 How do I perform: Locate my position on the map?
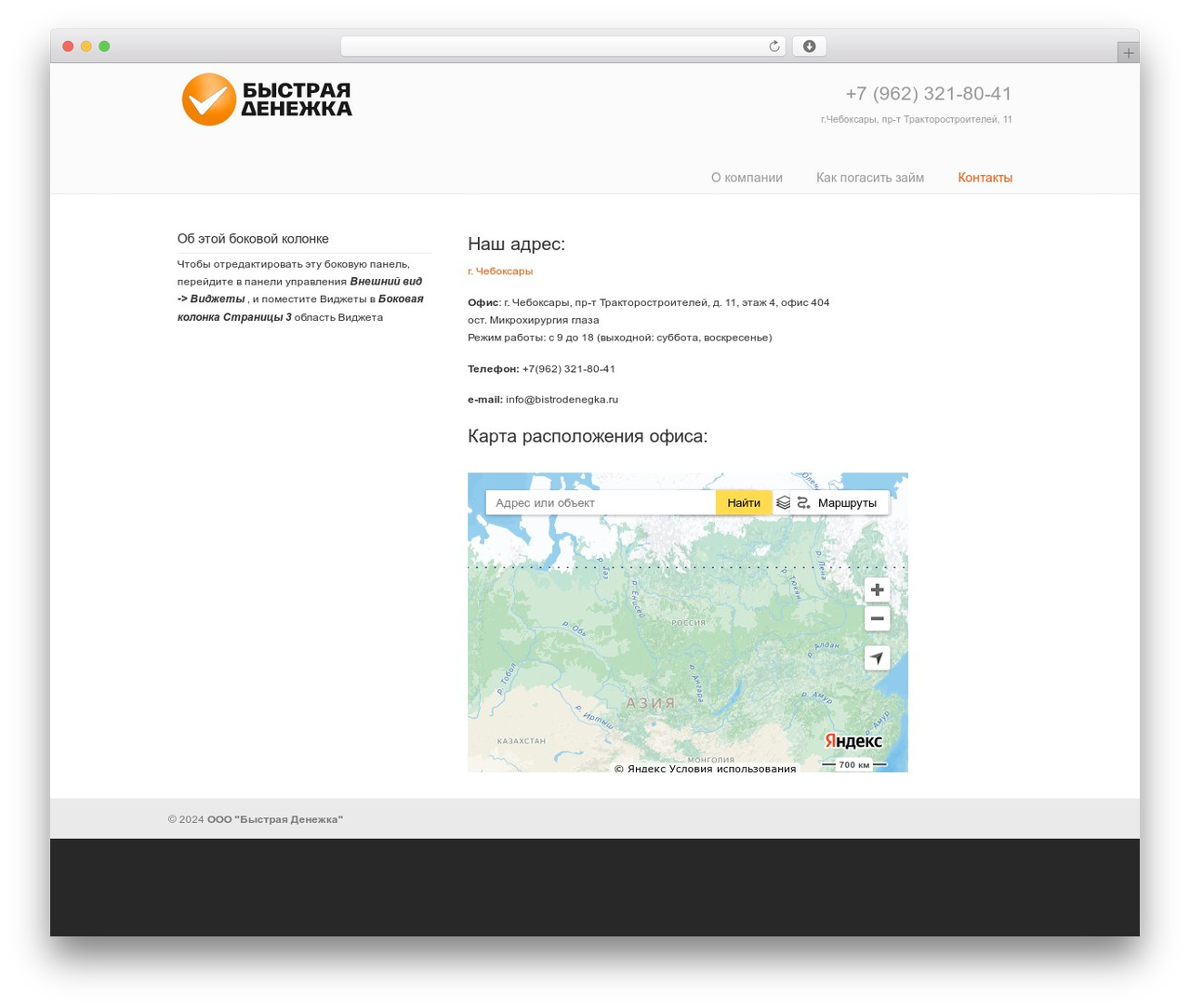coord(877,658)
